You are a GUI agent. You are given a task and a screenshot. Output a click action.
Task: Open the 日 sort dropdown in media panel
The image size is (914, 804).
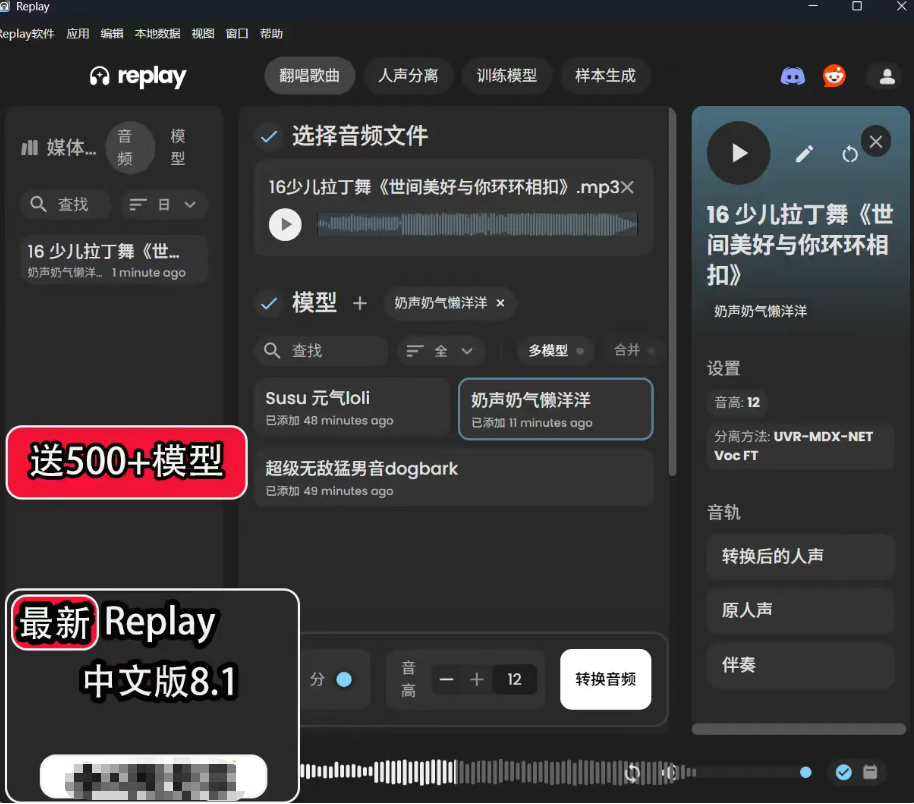164,205
